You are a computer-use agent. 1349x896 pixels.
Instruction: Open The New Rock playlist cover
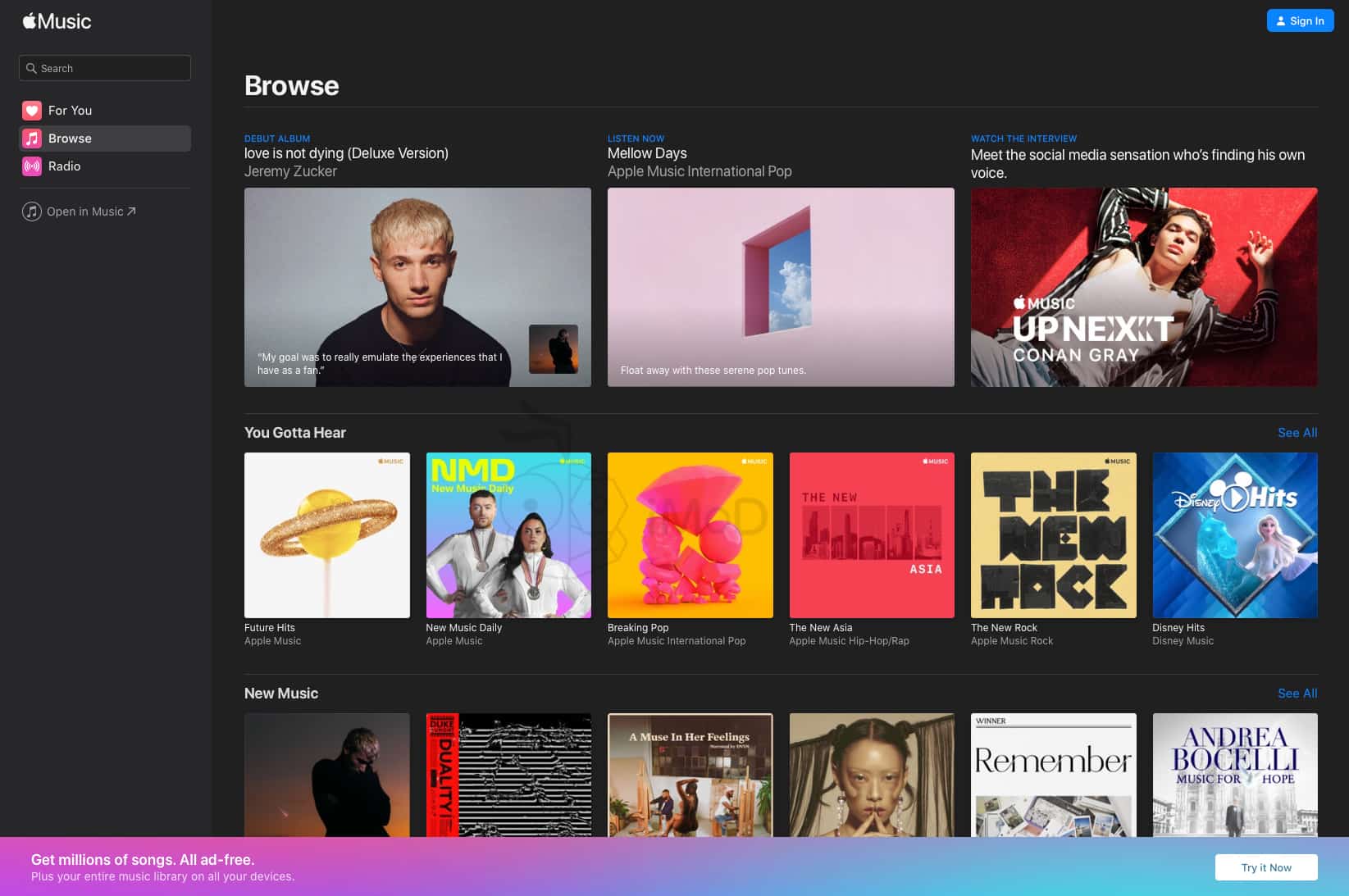pyautogui.click(x=1053, y=535)
